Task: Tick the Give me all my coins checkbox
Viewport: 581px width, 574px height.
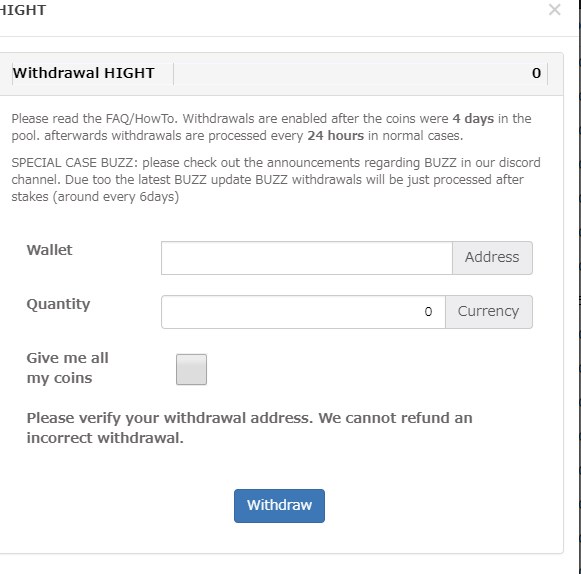Action: (191, 369)
